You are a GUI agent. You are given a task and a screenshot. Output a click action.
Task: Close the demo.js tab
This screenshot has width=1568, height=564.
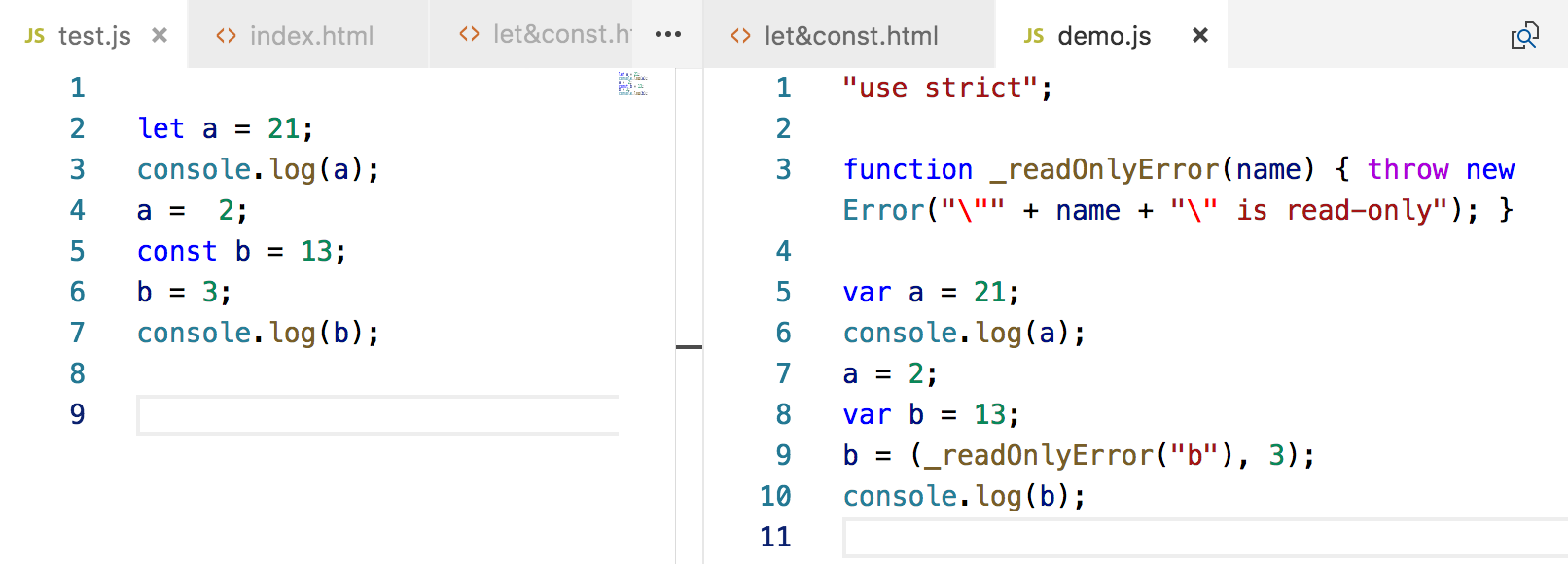pos(1200,36)
